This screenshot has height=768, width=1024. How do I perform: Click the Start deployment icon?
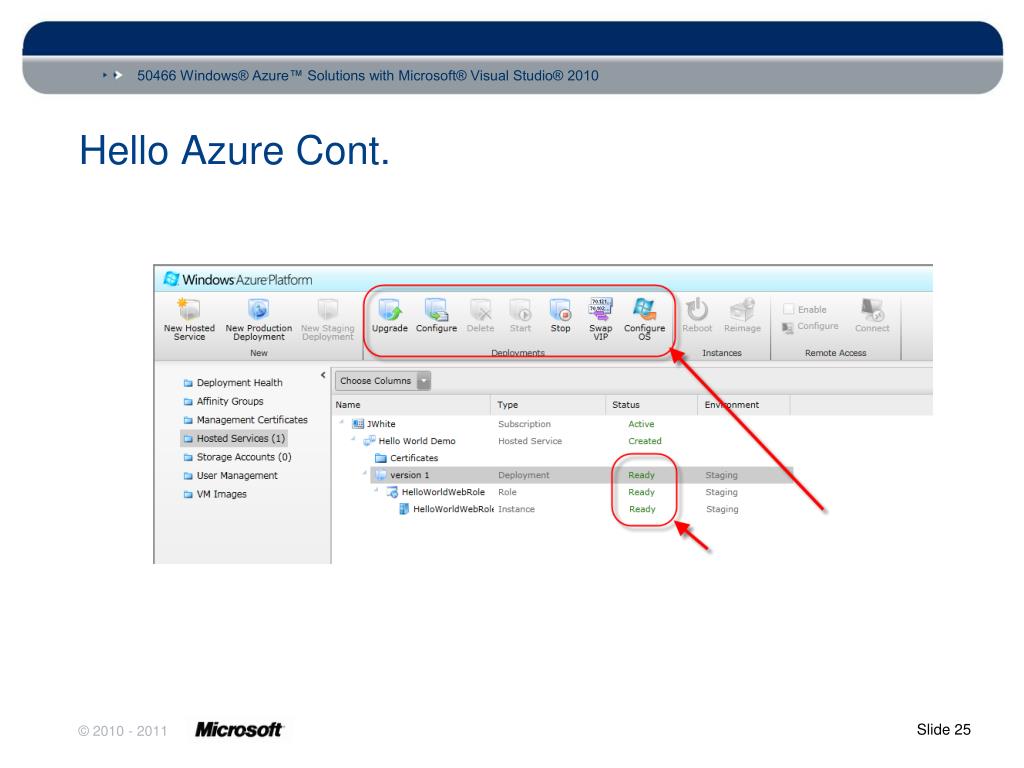(x=520, y=310)
